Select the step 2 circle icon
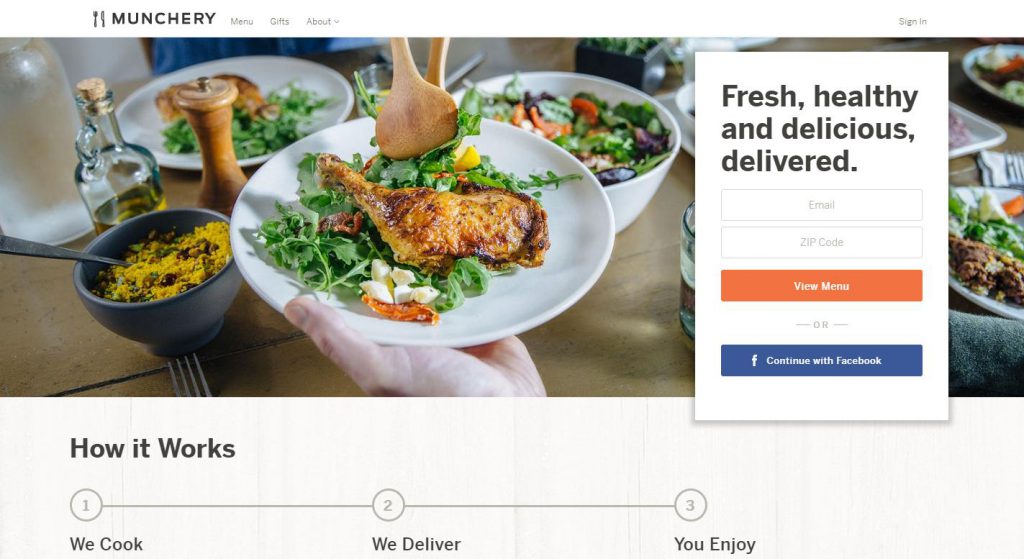This screenshot has height=559, width=1024. (x=388, y=505)
